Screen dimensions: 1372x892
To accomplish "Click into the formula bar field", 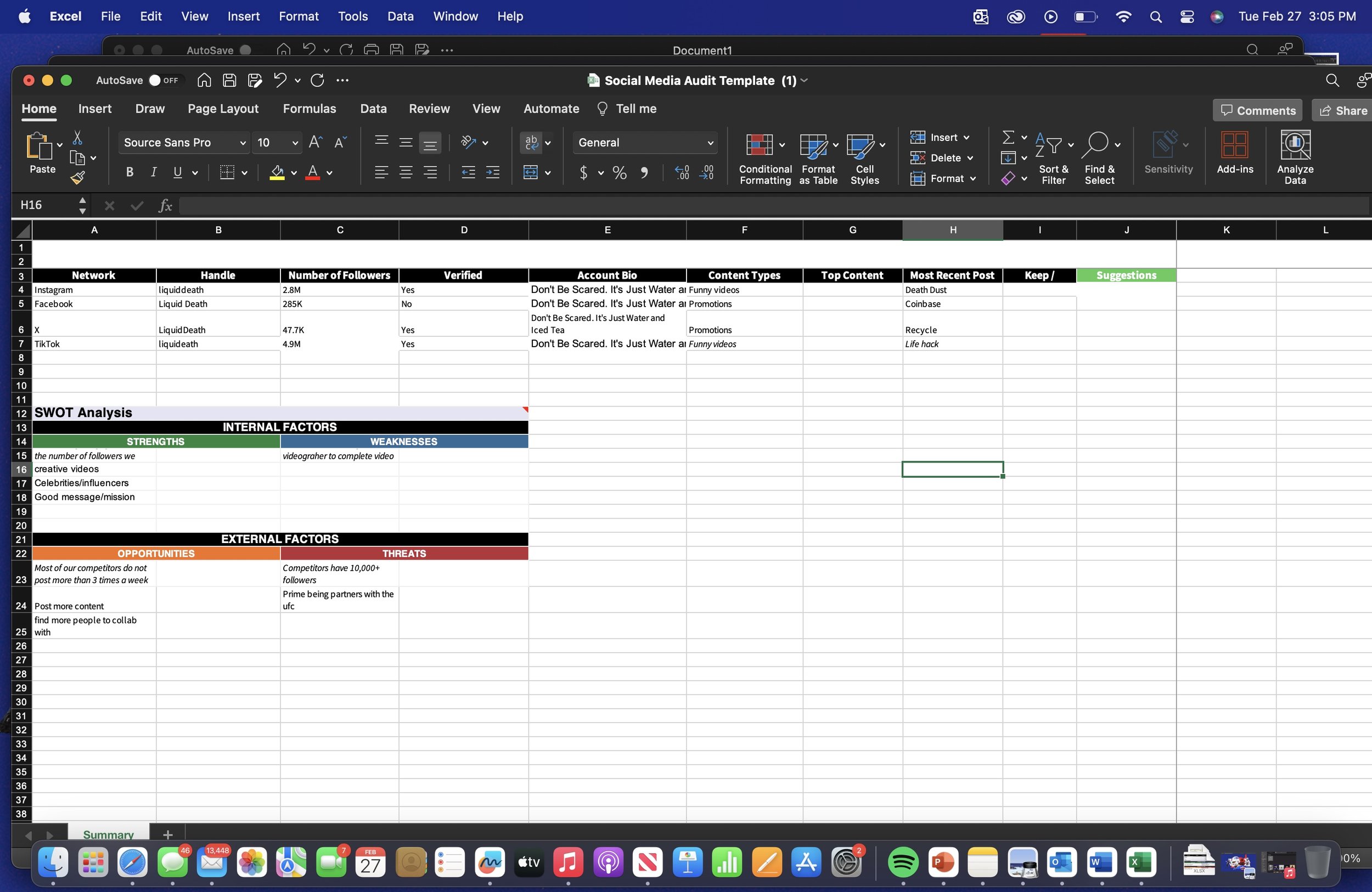I will point(773,206).
